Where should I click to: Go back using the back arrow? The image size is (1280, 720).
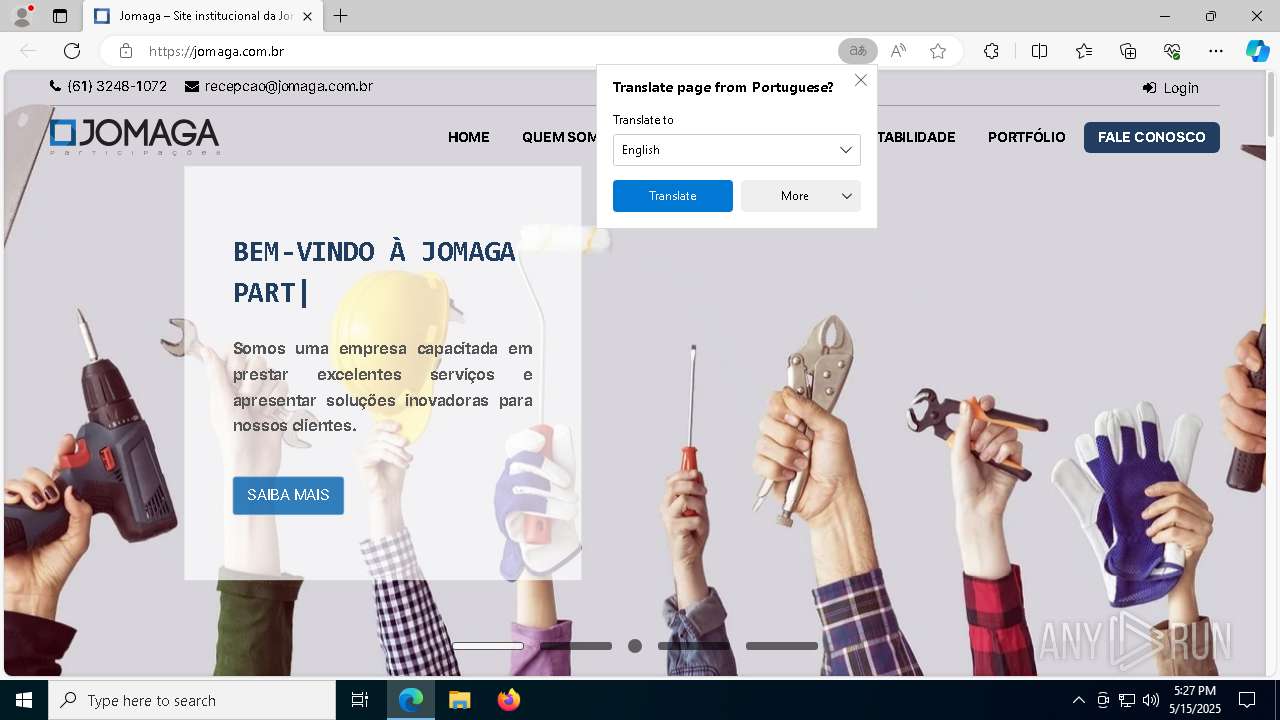pyautogui.click(x=28, y=51)
